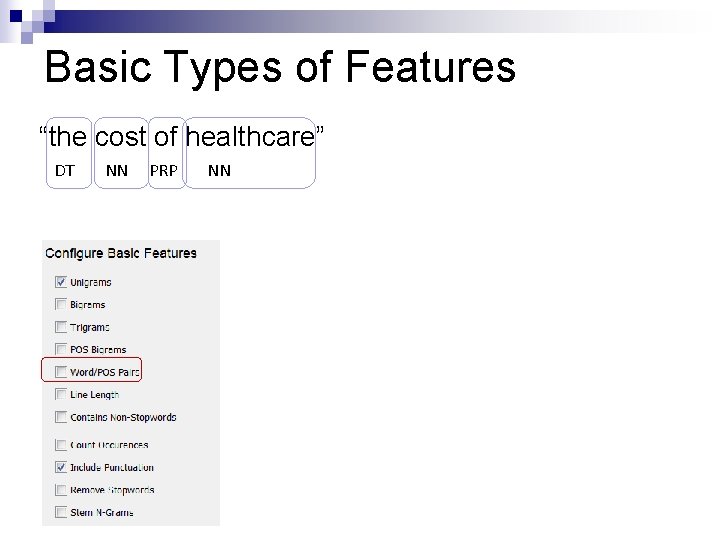Click the Configure Basic Features heading
This screenshot has height=540, width=720.
[121, 253]
